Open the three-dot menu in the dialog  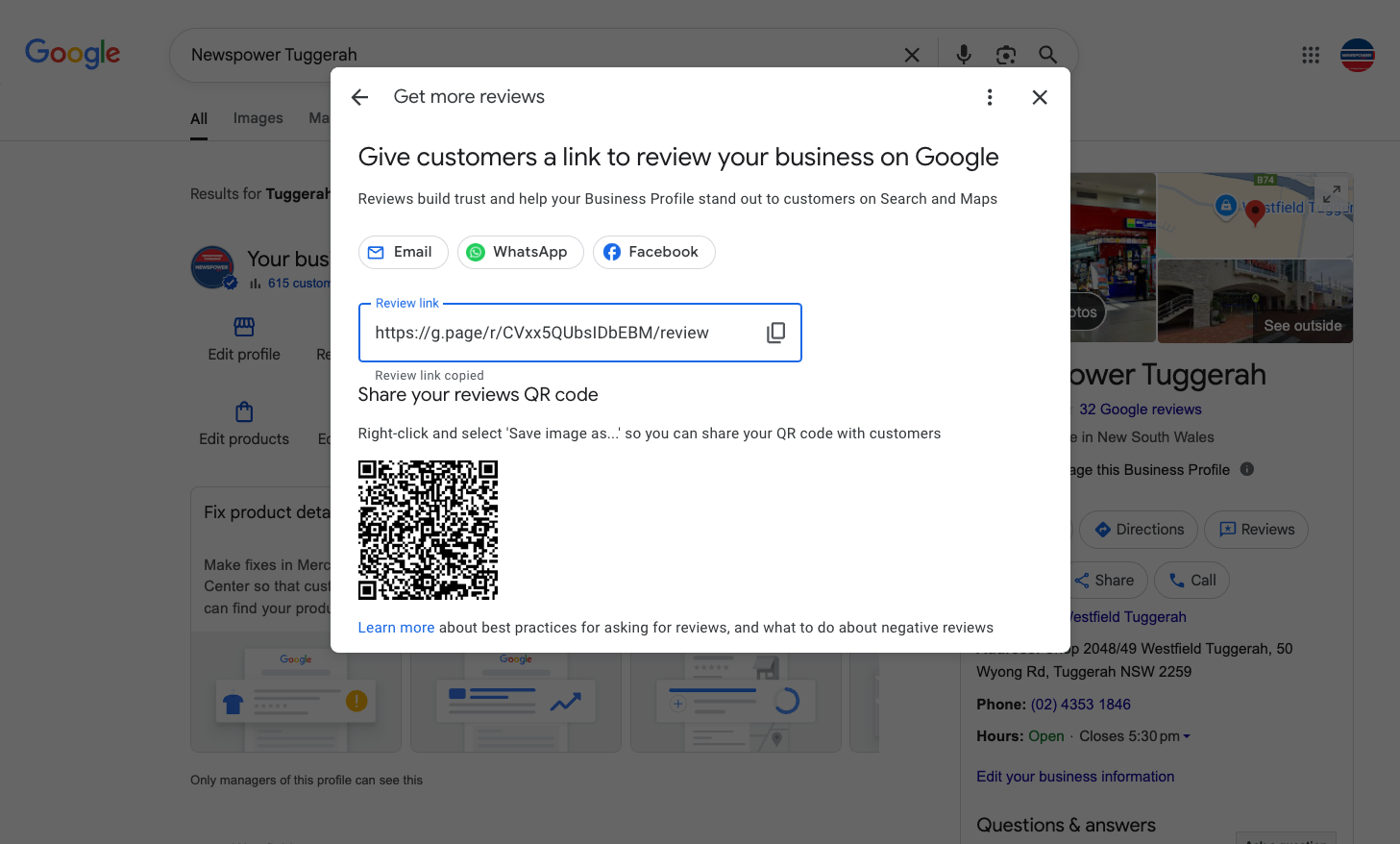click(x=990, y=97)
